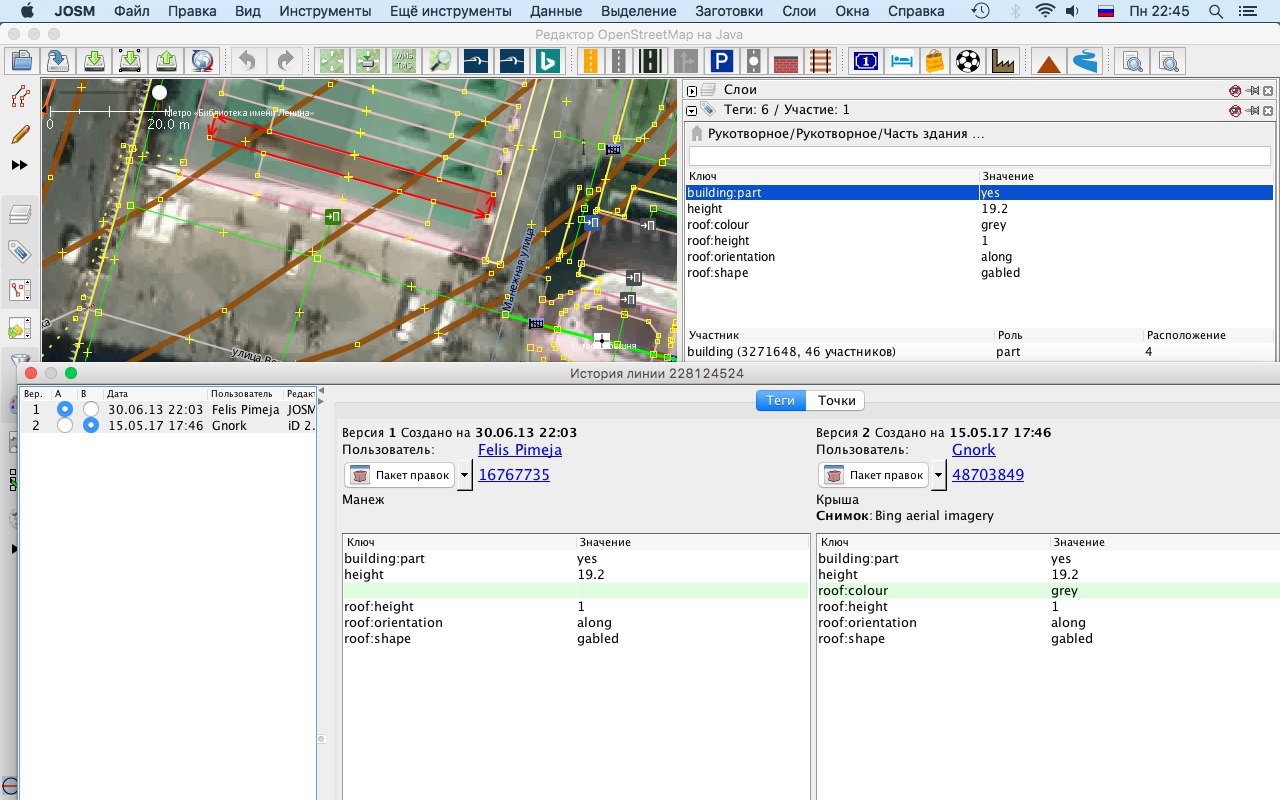
Task: Pin the Теги panel with sticky icon
Action: coord(1251,110)
